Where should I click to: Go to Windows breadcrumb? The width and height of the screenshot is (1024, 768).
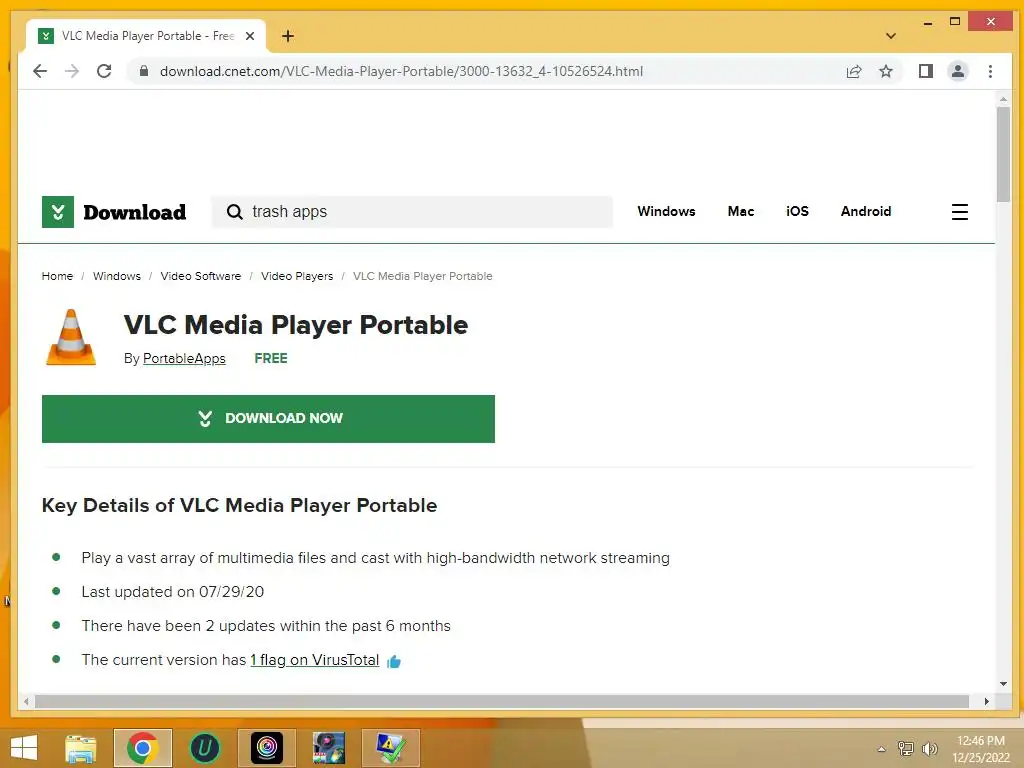117,276
